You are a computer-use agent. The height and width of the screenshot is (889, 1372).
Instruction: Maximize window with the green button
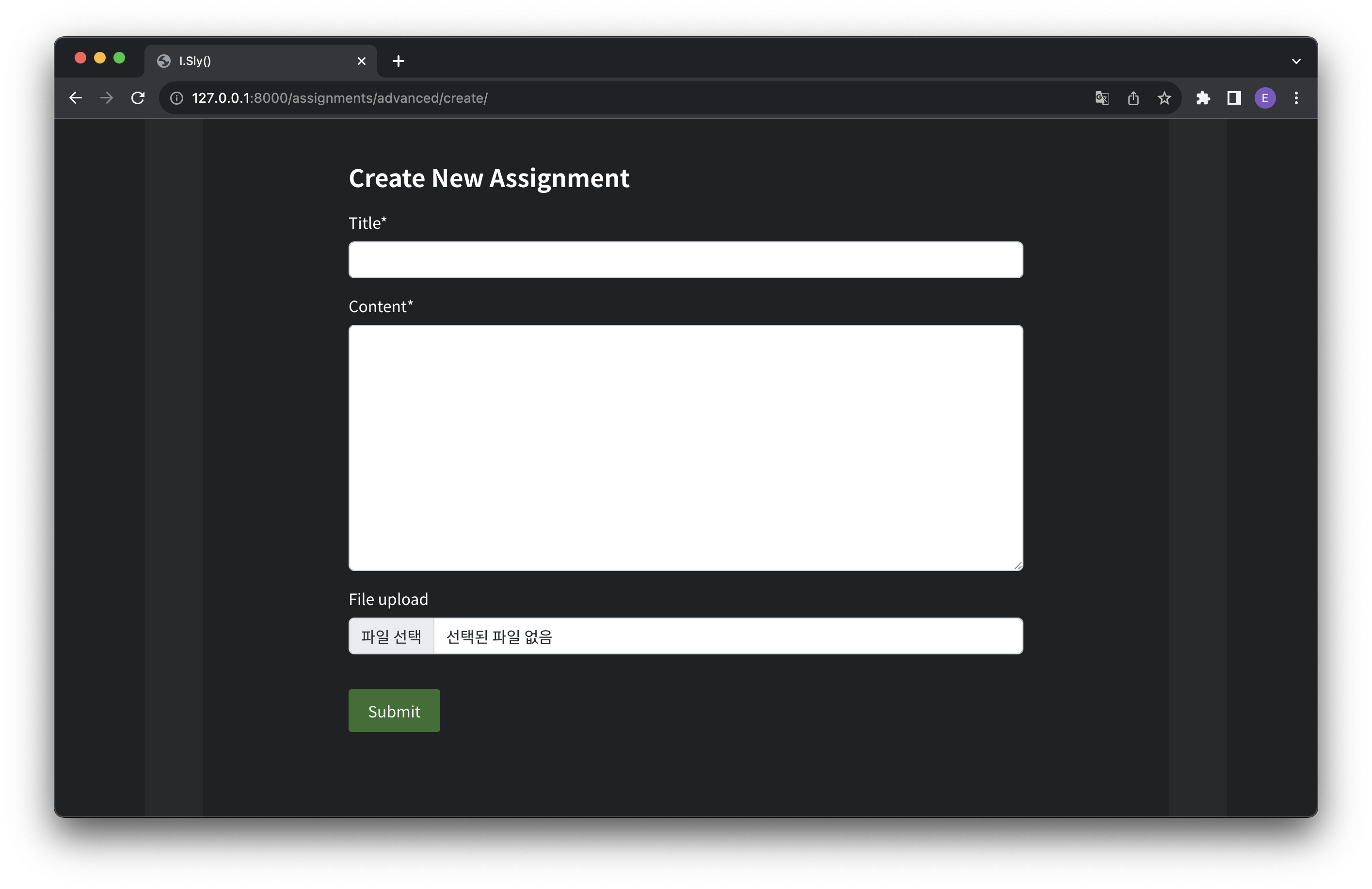(x=119, y=58)
